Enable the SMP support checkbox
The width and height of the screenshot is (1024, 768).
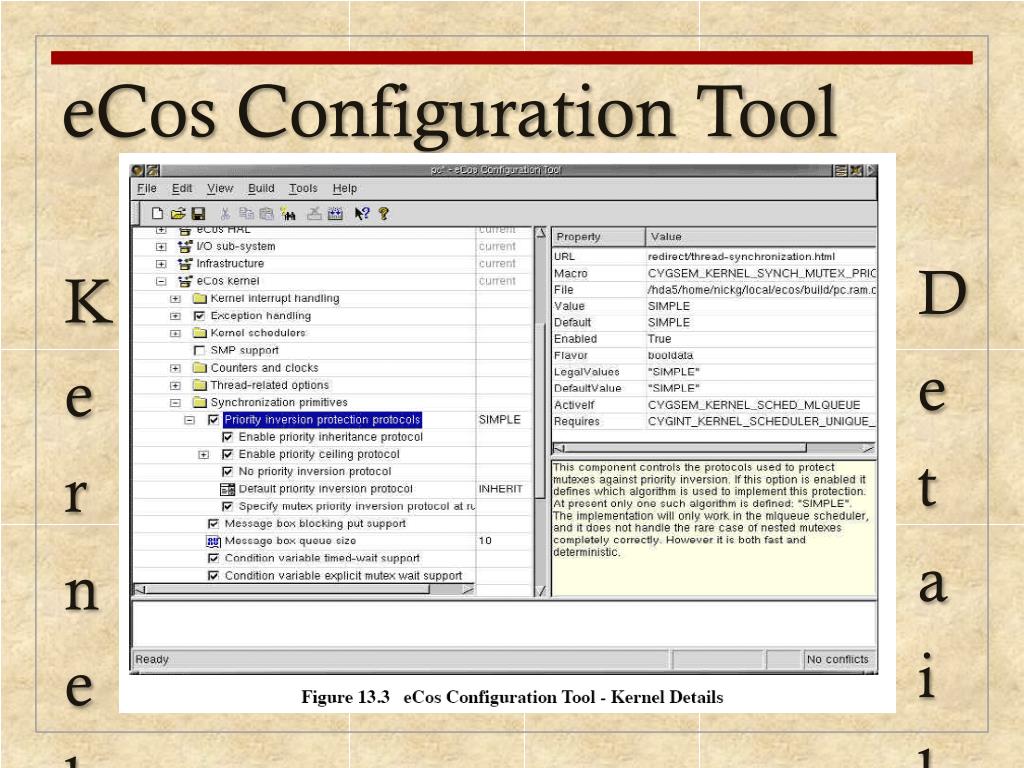[200, 351]
